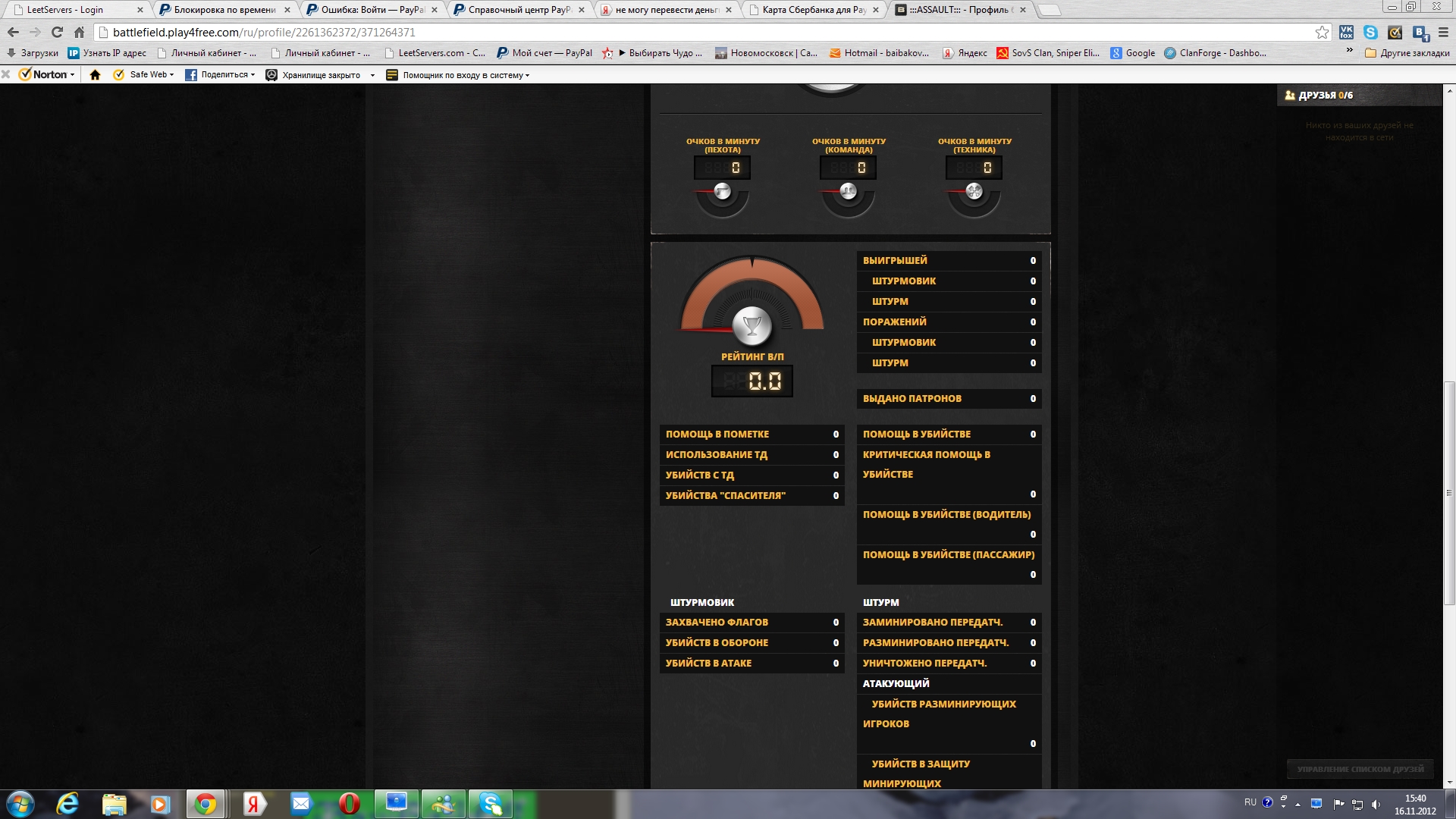Image resolution: width=1456 pixels, height=819 pixels.
Task: Open the Windows Live Messenger taskbar icon
Action: (x=444, y=804)
